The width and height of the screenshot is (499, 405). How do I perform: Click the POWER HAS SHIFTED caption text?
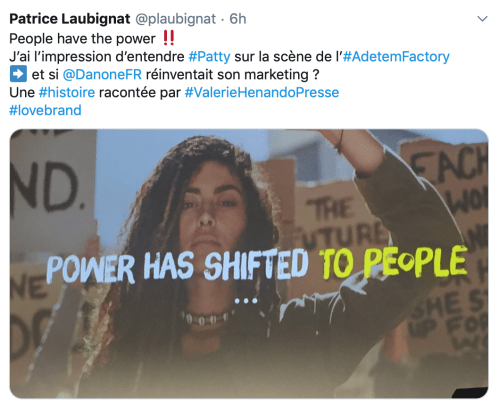(x=177, y=267)
